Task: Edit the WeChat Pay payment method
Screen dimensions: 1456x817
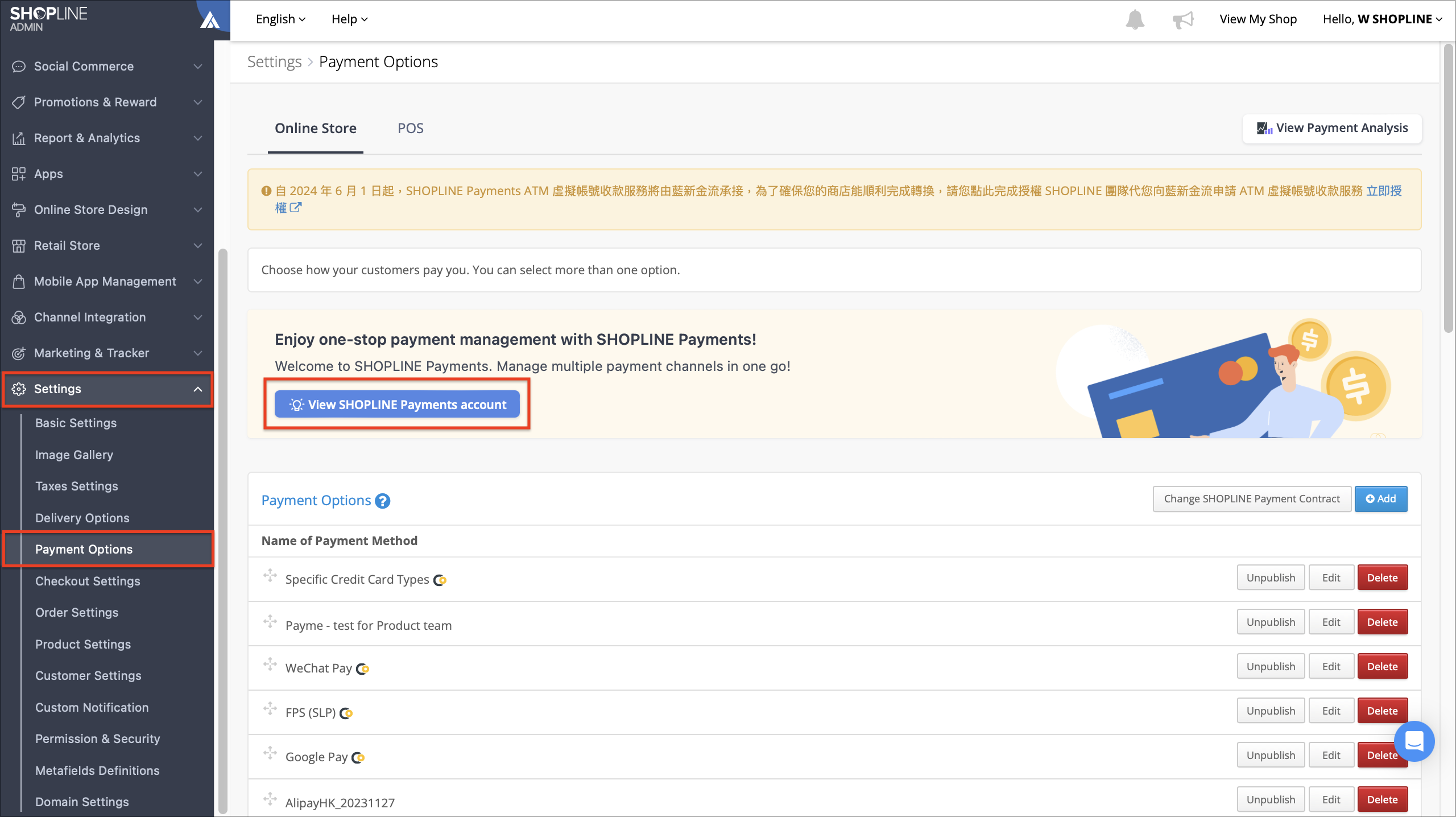Action: tap(1331, 667)
